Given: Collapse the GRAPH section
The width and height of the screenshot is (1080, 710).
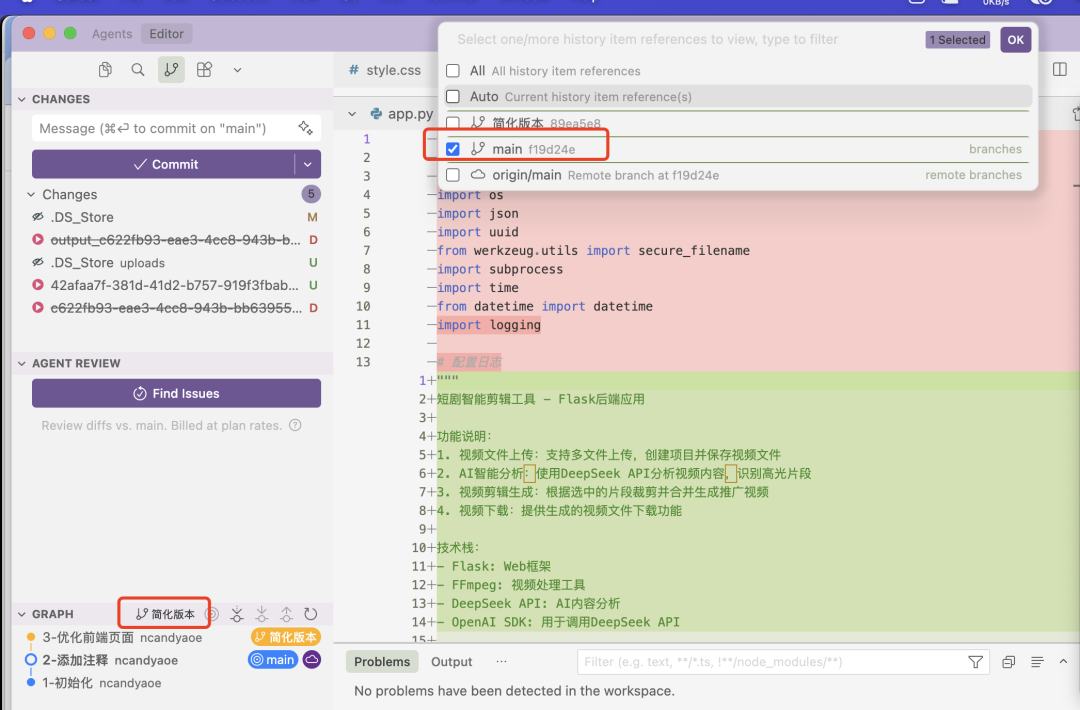Looking at the screenshot, I should click(x=22, y=614).
